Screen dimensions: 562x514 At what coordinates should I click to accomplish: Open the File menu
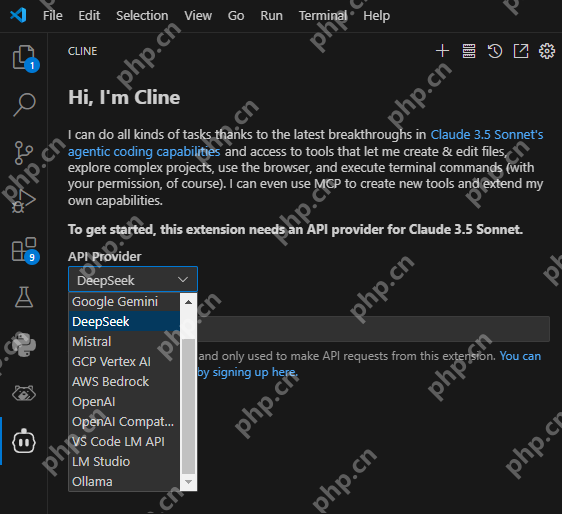tap(53, 16)
